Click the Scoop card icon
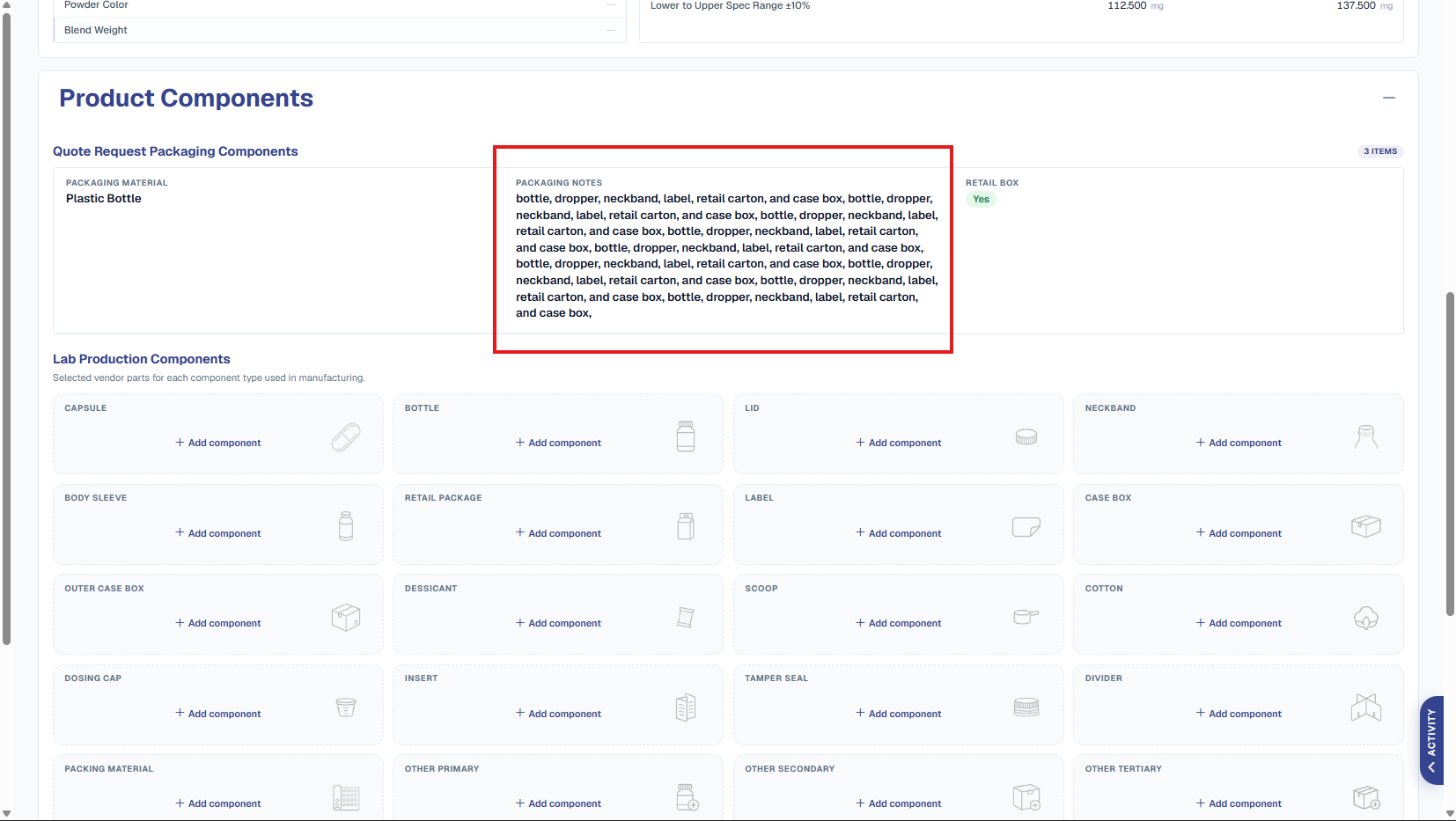The height and width of the screenshot is (821, 1456). tap(1026, 616)
